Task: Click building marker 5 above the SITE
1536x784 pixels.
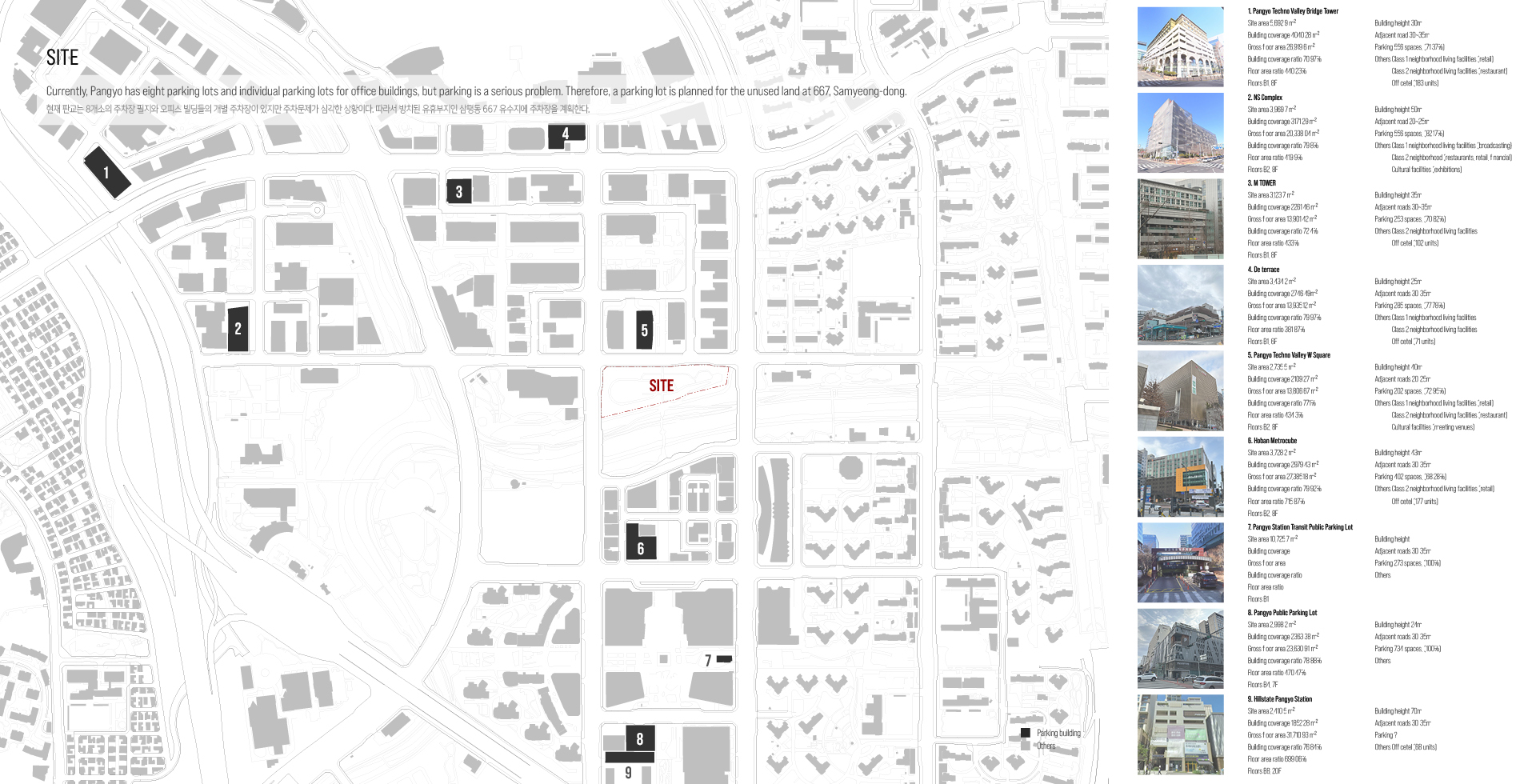Action: coord(644,330)
